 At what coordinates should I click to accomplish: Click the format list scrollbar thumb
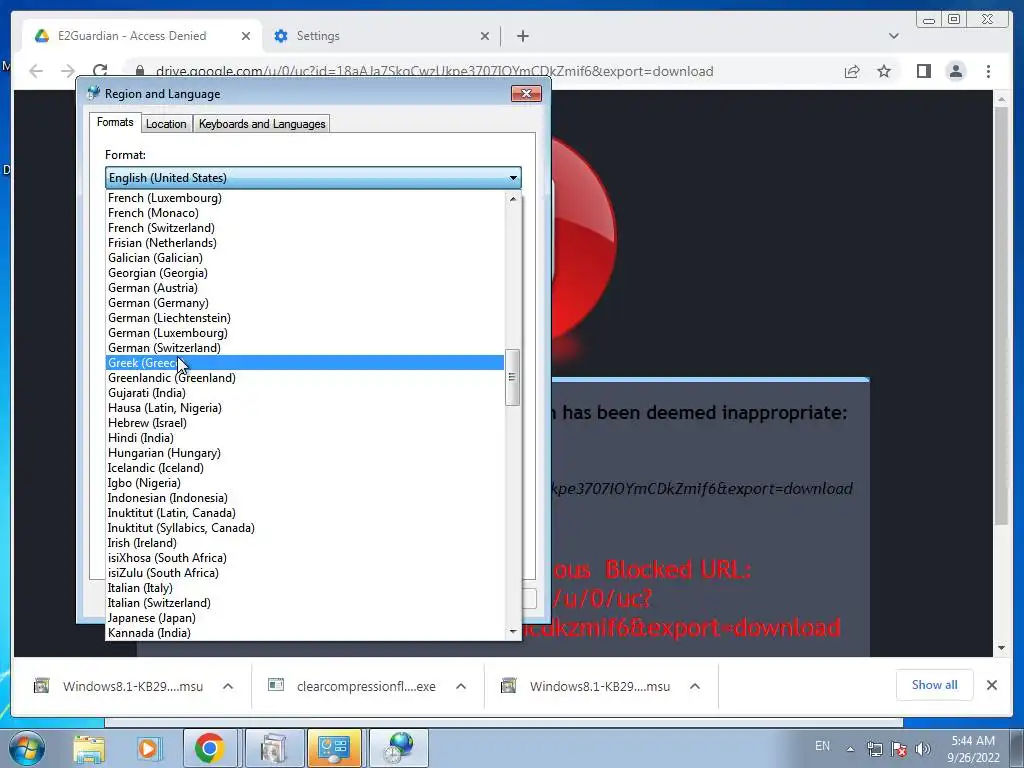[513, 377]
